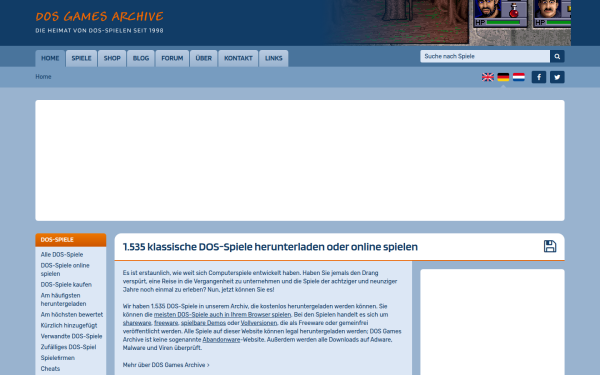The height and width of the screenshot is (375, 600).
Task: Open 'Zufälliges DOS-Spiel' link
Action: pyautogui.click(x=68, y=347)
